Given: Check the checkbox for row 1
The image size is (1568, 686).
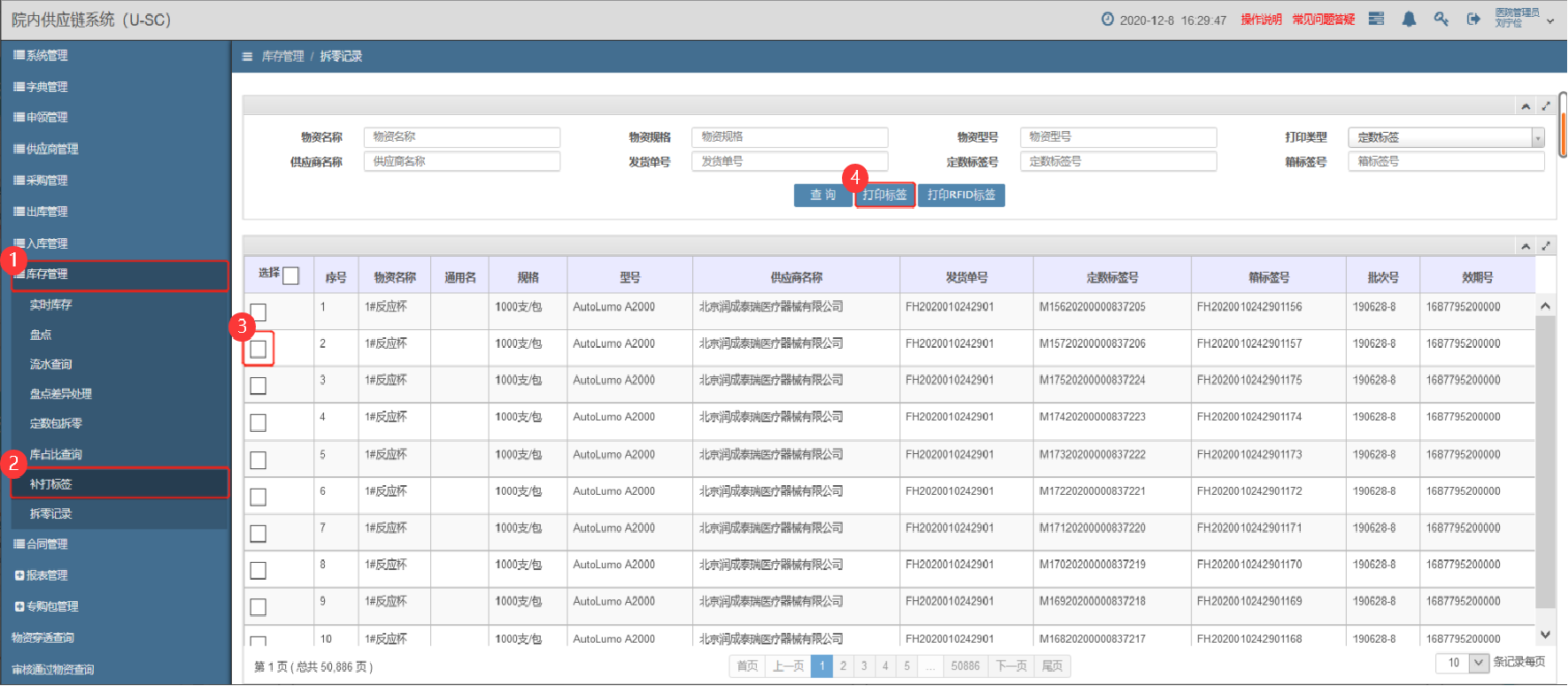Looking at the screenshot, I should pos(258,312).
